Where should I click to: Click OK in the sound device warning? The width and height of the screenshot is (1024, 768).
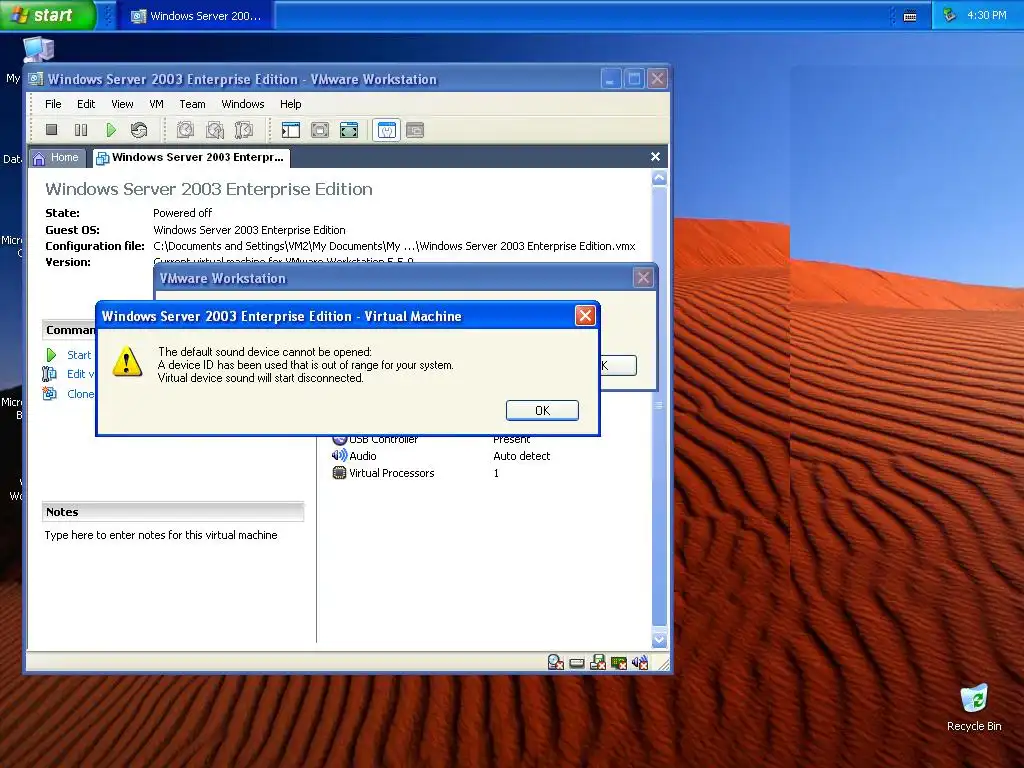pos(542,410)
